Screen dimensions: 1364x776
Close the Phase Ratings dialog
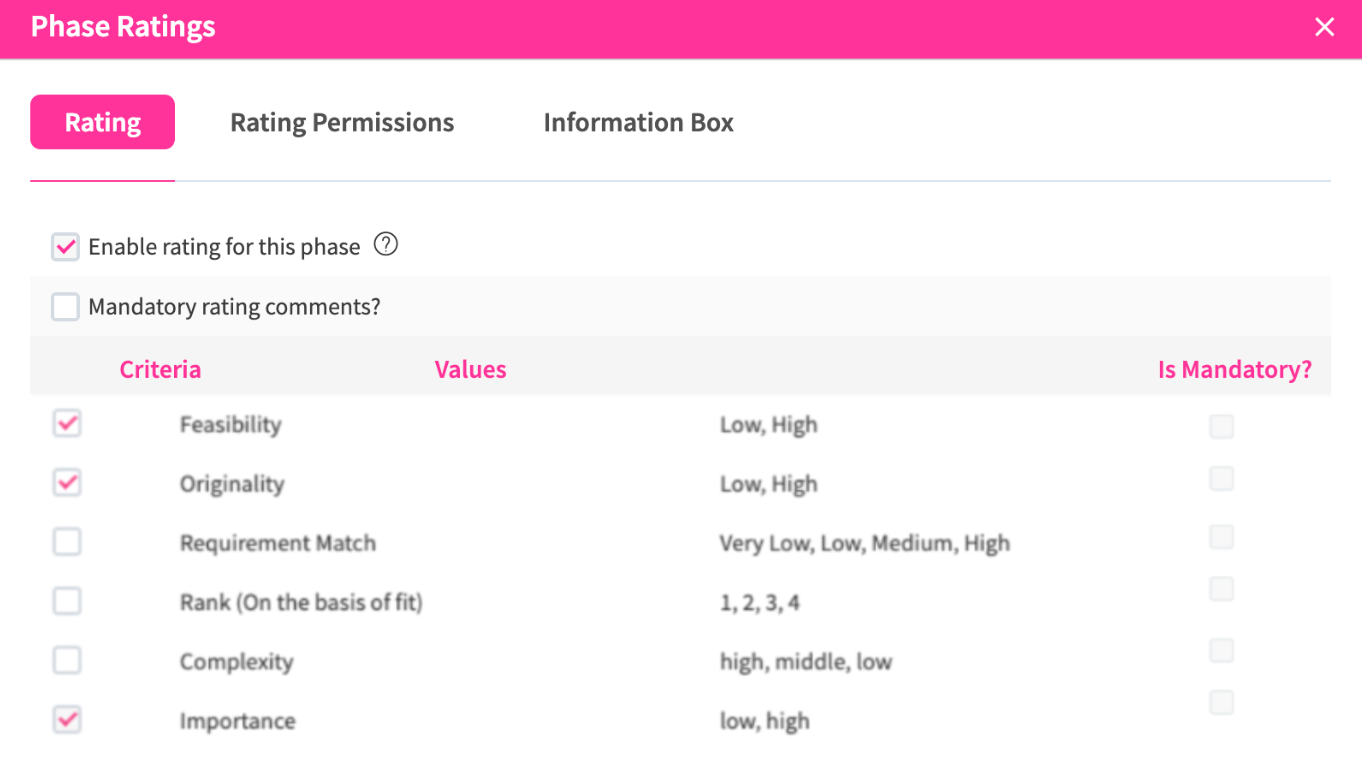1324,28
